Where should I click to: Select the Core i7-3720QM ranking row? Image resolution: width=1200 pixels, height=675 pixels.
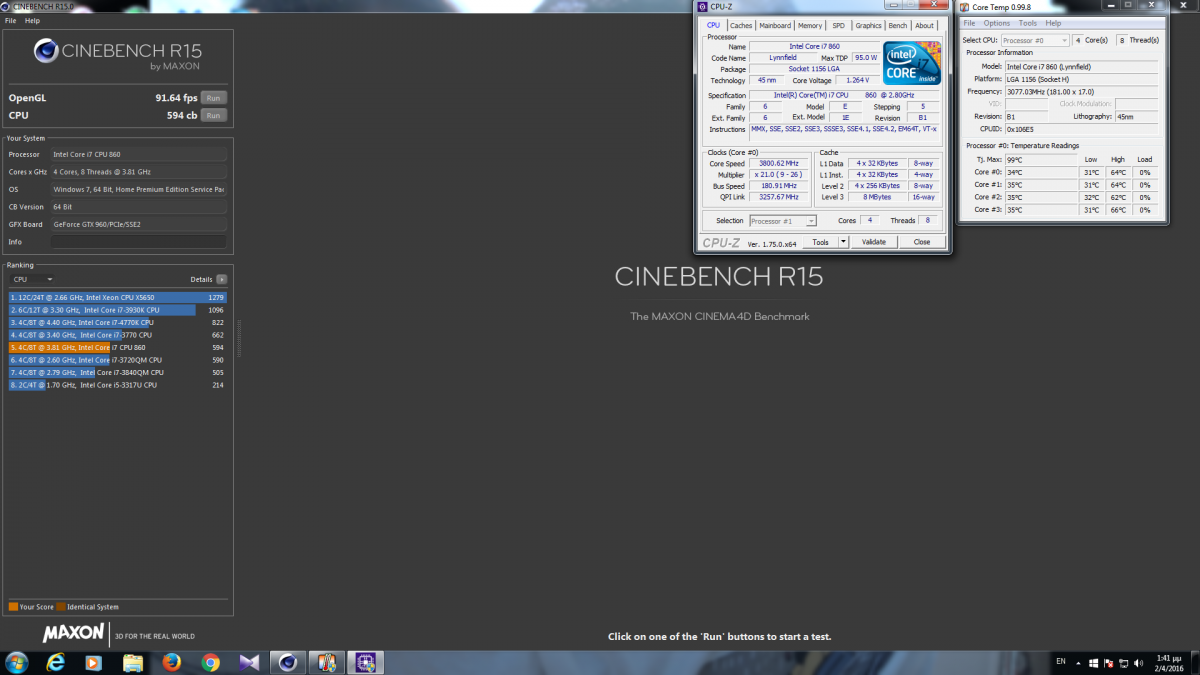118,360
